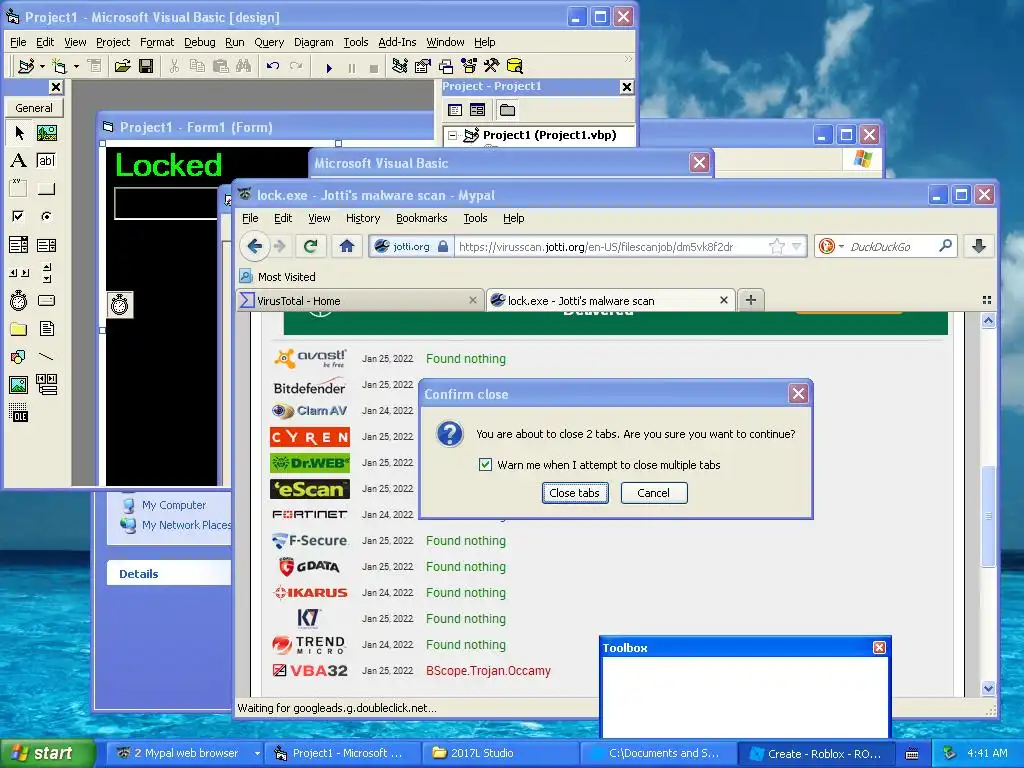Switch to 2017L Studio taskbar item
1024x768 pixels.
pos(501,753)
